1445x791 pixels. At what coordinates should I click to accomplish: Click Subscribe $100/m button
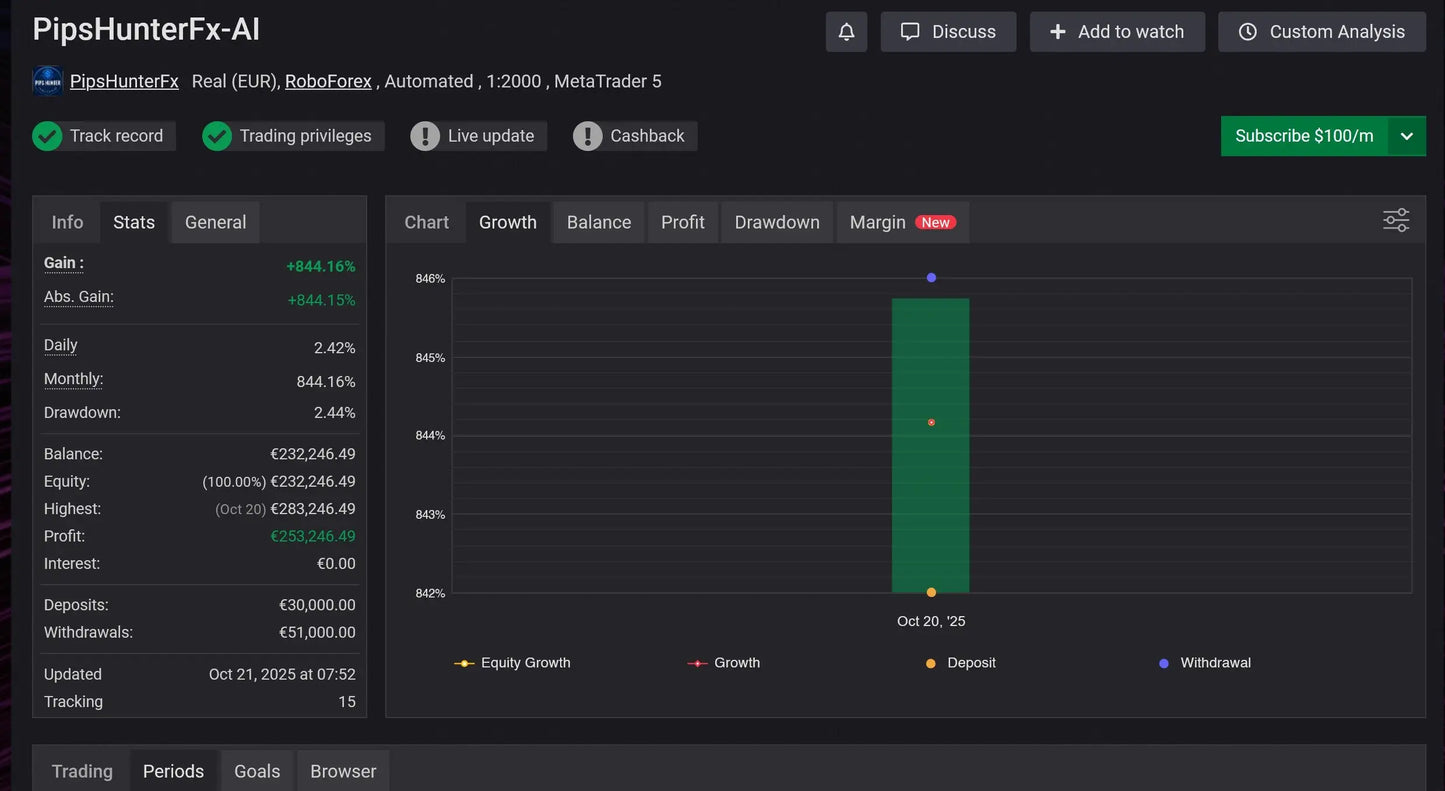[x=1304, y=136]
